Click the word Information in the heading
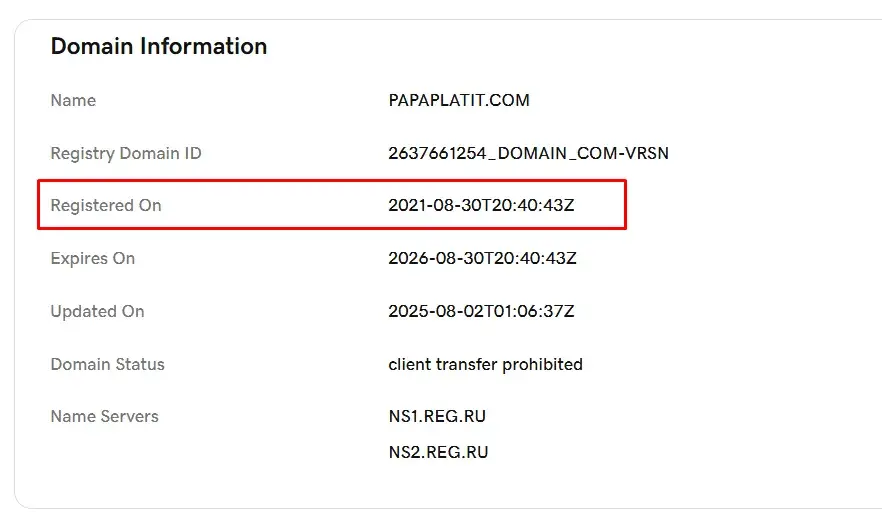 pos(203,46)
